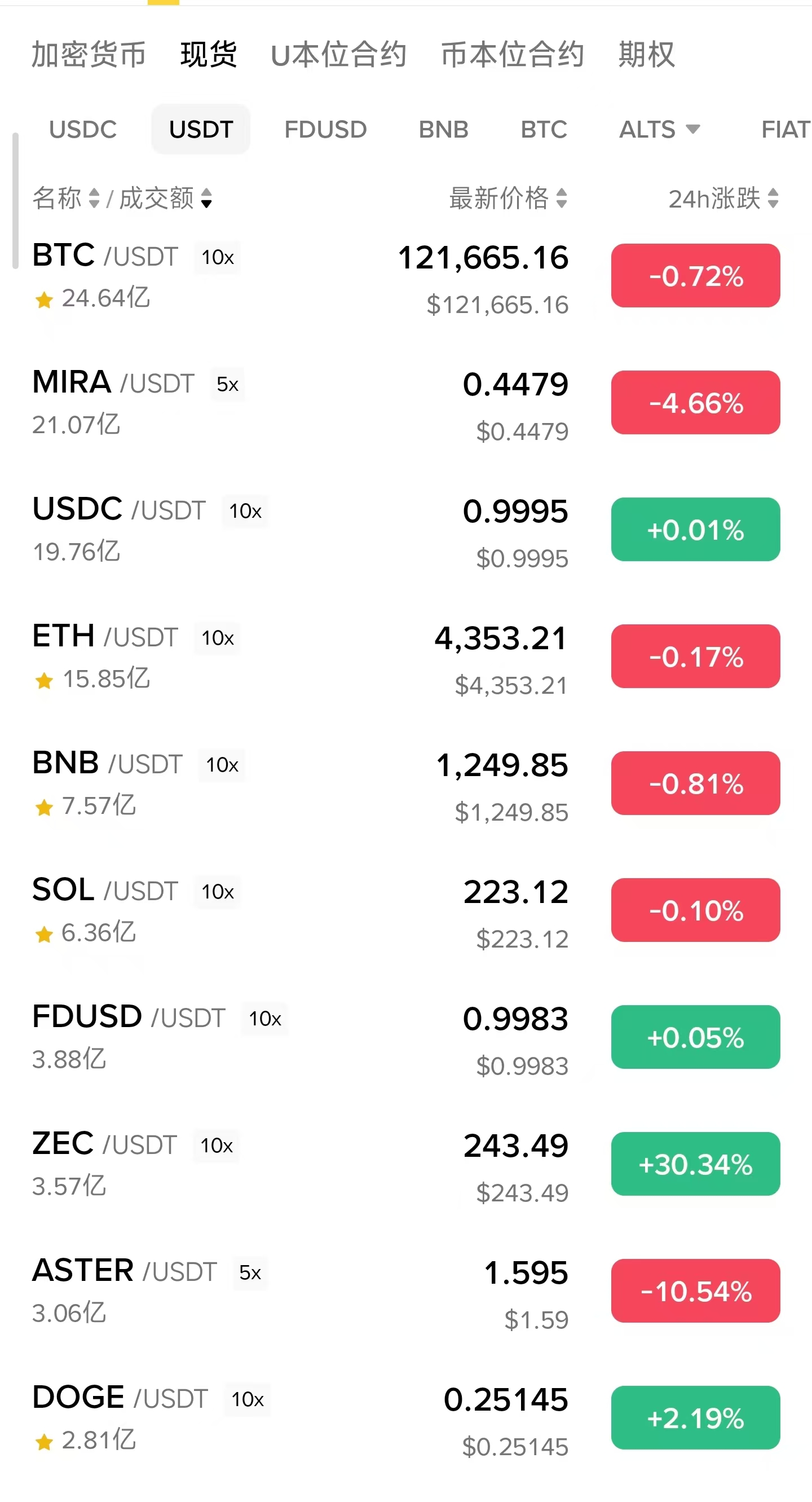Click the vertical scrollbar on left
This screenshot has width=812, height=1502.
[x=16, y=201]
